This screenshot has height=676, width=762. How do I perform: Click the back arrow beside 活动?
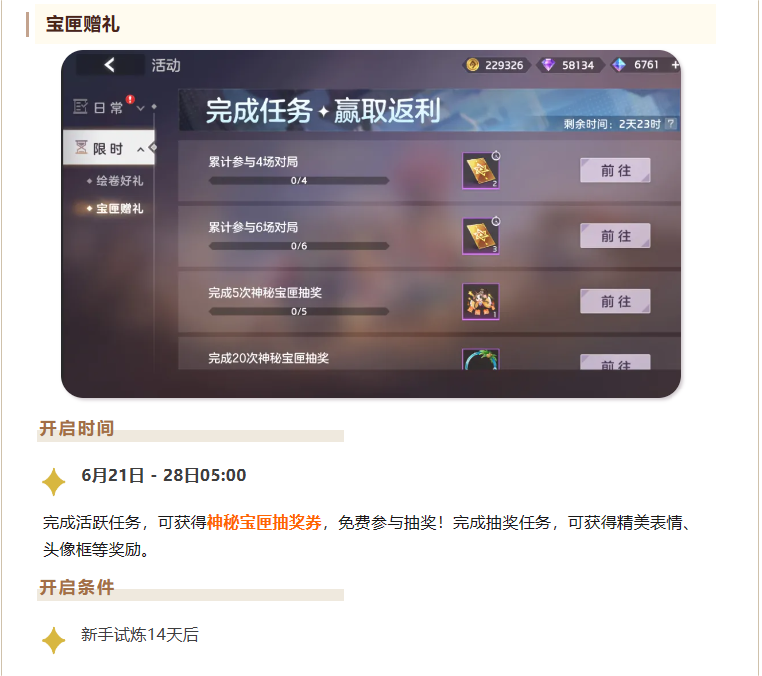pyautogui.click(x=110, y=65)
